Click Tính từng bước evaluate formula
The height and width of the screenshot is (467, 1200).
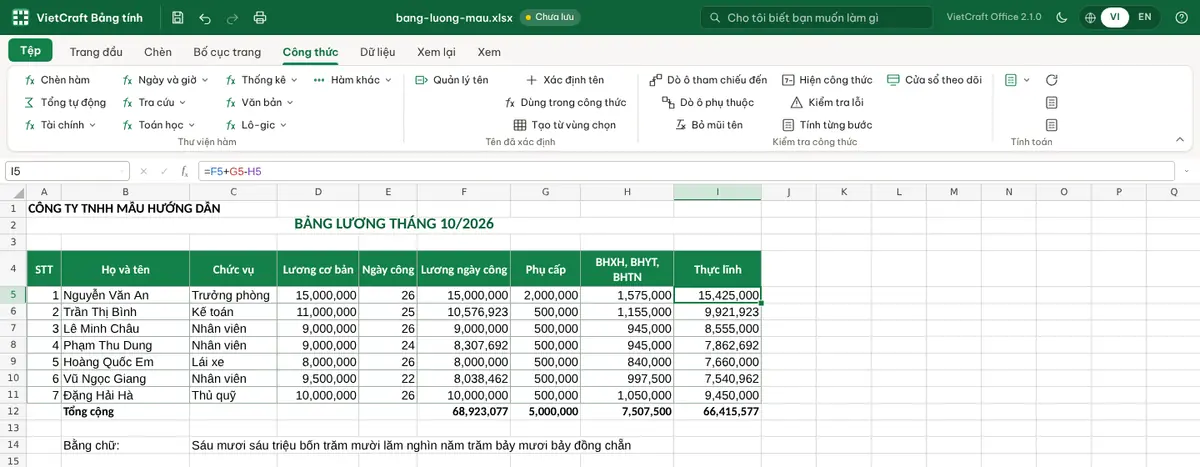coord(827,125)
